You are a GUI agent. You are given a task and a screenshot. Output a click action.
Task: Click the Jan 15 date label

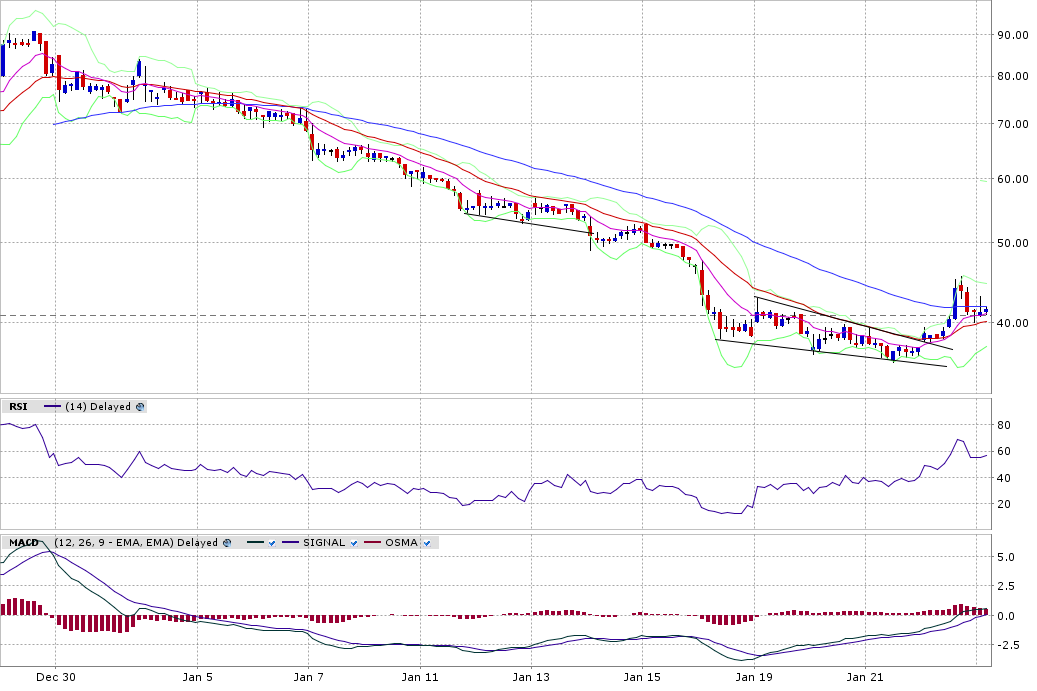[x=642, y=677]
